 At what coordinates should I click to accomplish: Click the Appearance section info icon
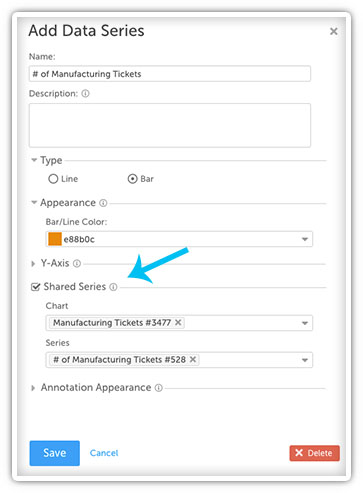tap(103, 203)
